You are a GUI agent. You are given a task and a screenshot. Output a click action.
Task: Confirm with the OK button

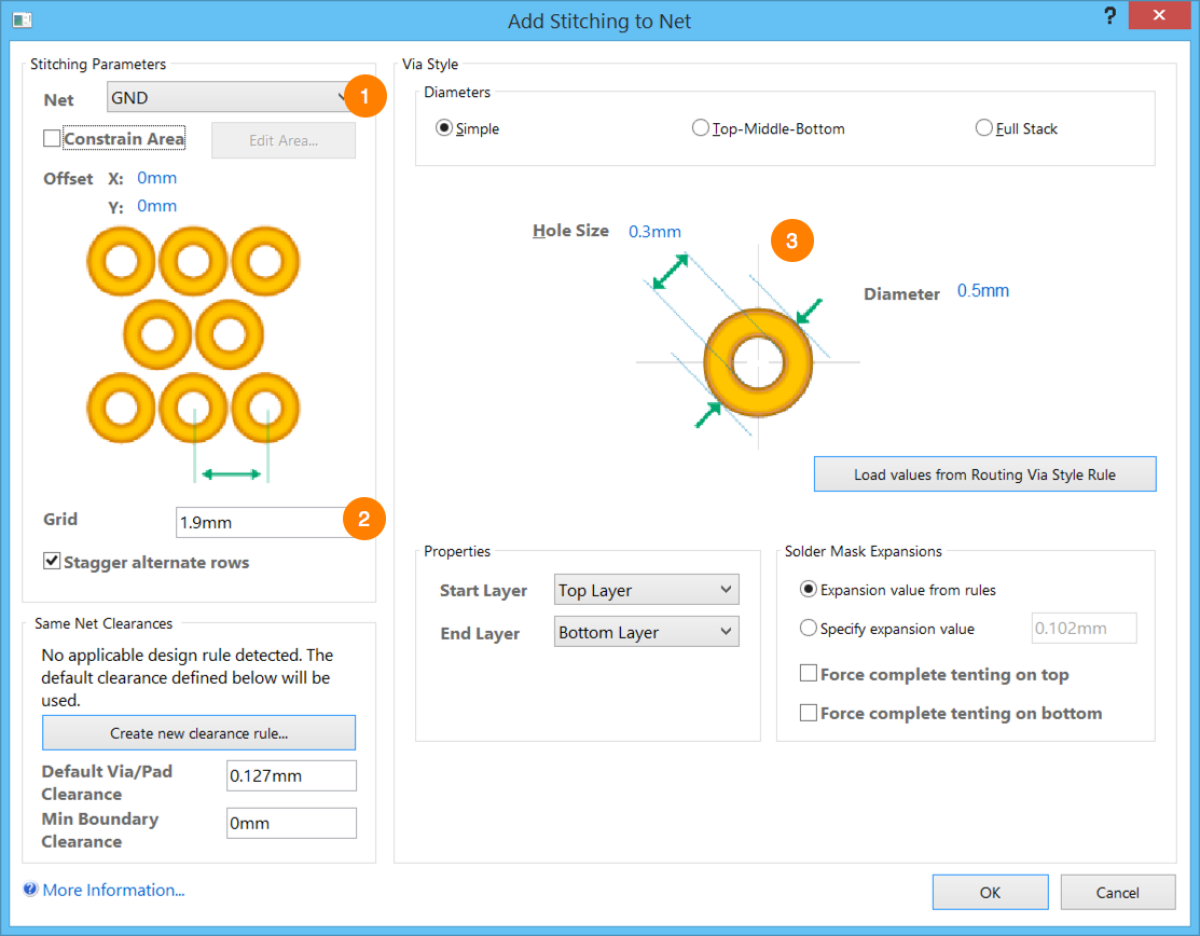[x=990, y=892]
